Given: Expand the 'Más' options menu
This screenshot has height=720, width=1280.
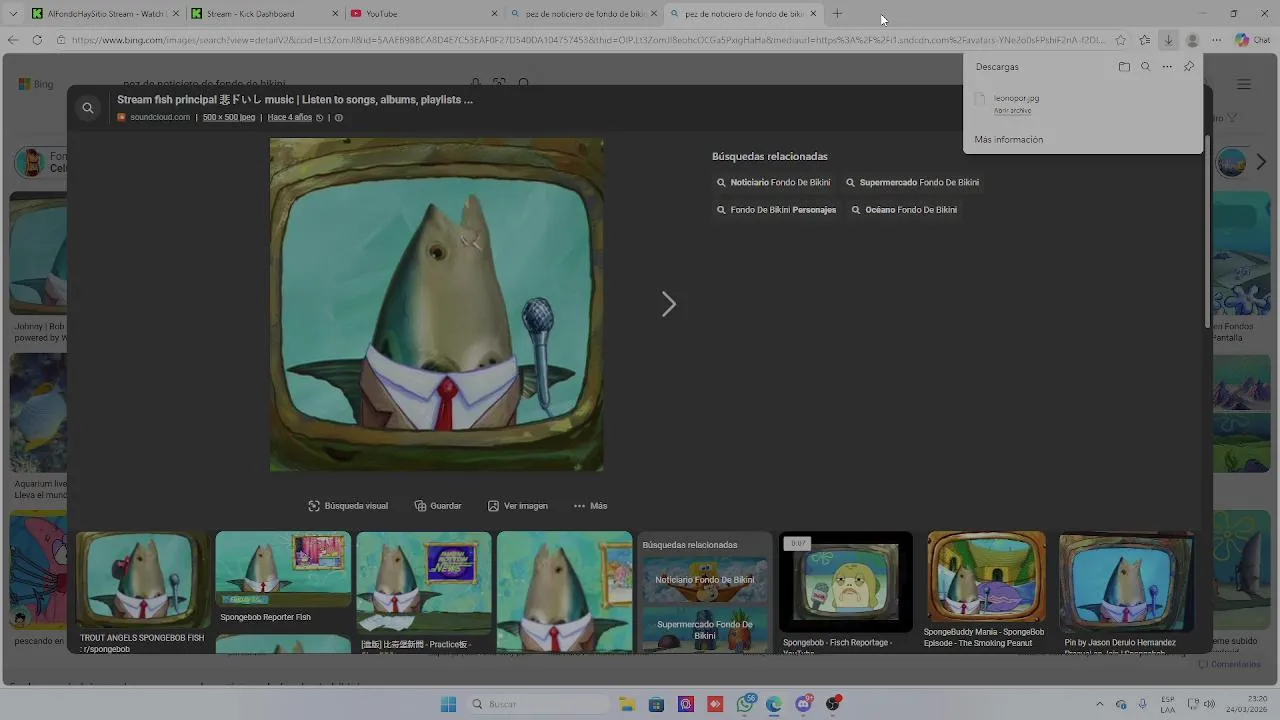Looking at the screenshot, I should click(x=591, y=506).
